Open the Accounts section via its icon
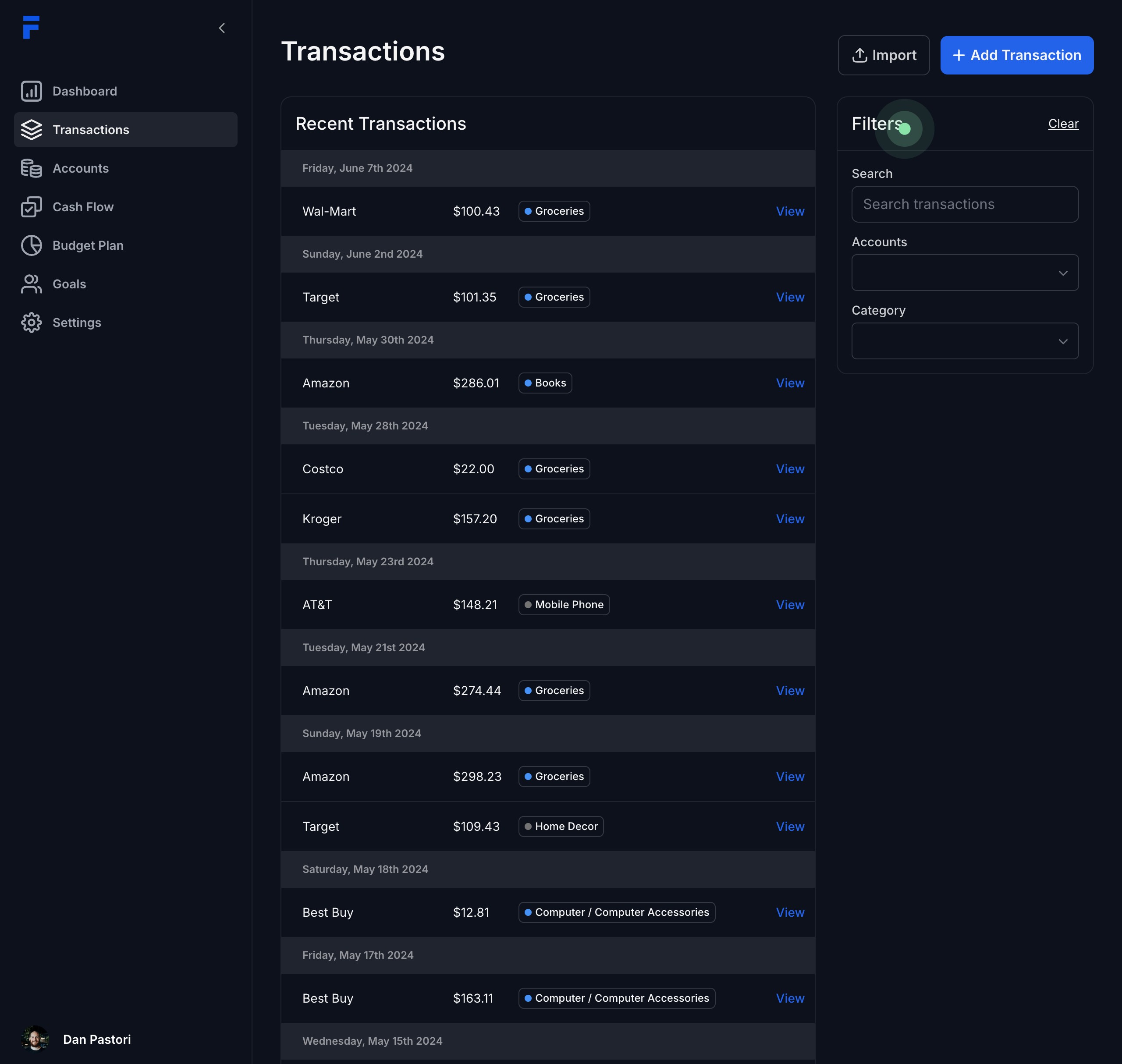1122x1064 pixels. click(31, 168)
